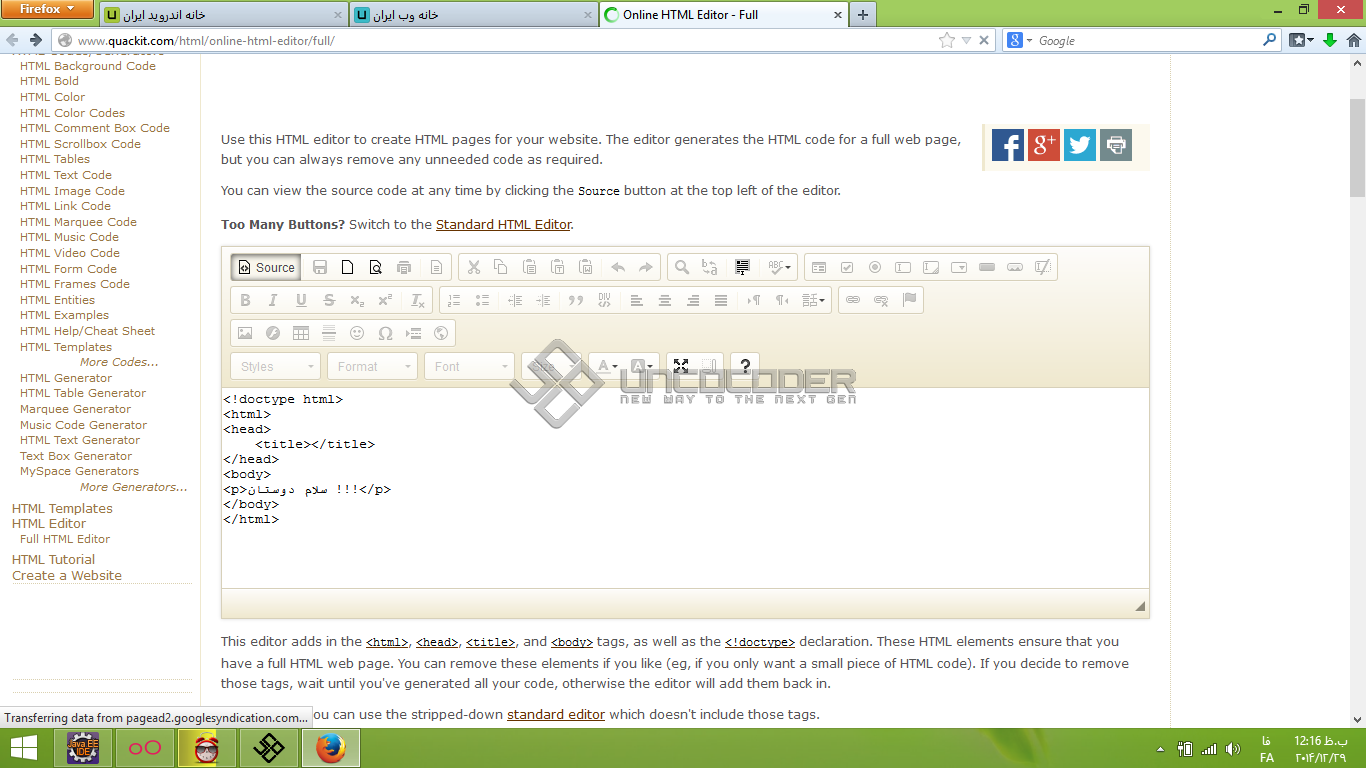This screenshot has height=768, width=1366.
Task: Toggle Italic formatting
Action: click(x=273, y=300)
